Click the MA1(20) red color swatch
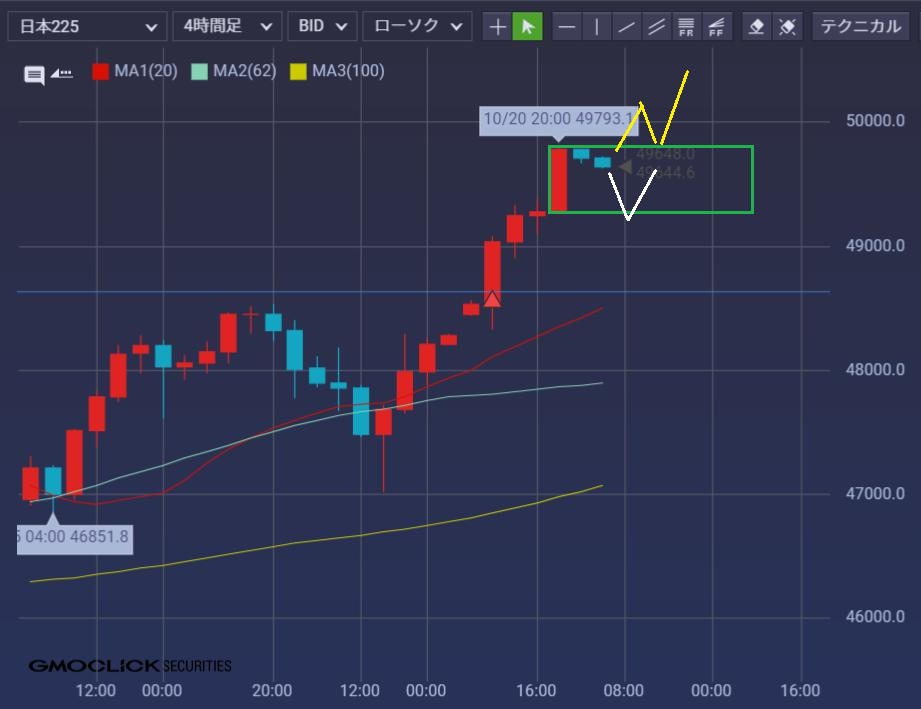 101,71
